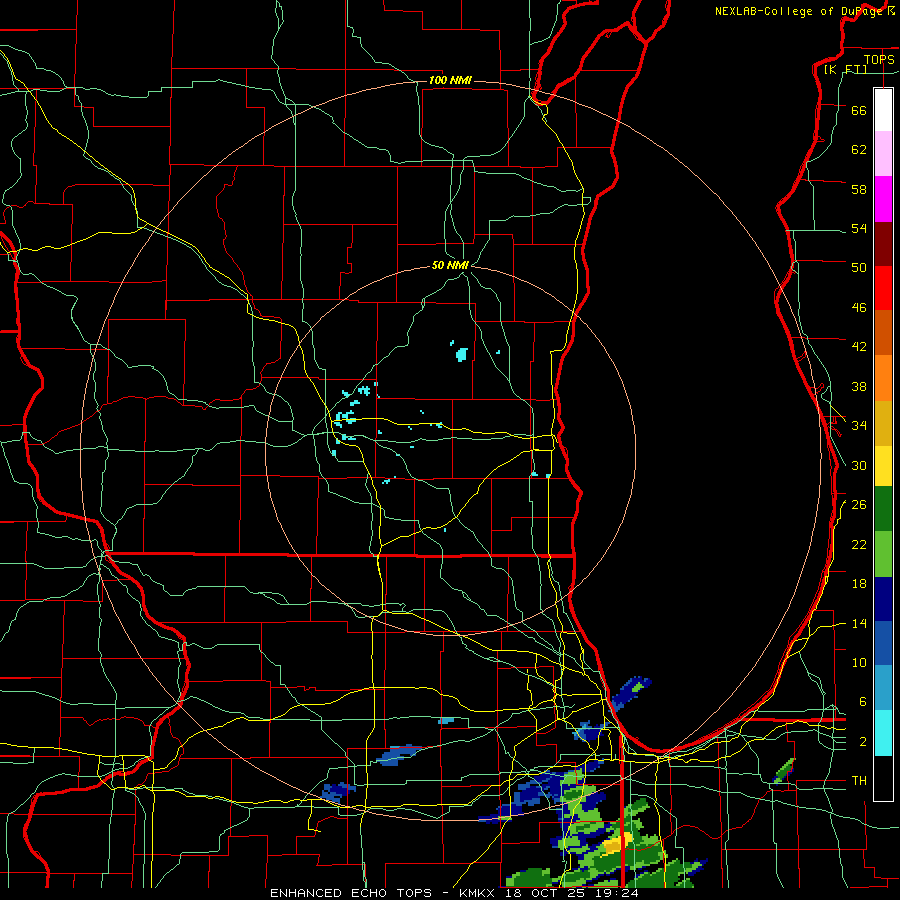Click the "50" legend value
Viewport: 900px width, 900px height.
pos(859,267)
